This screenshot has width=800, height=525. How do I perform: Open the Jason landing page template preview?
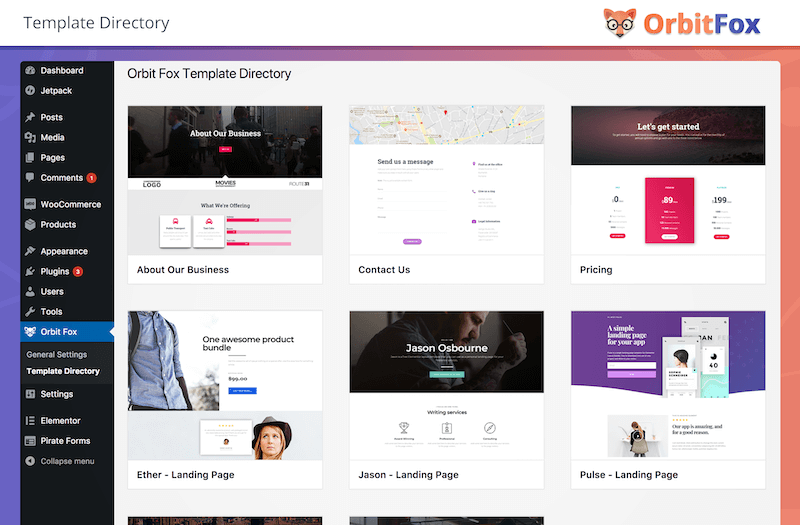446,385
